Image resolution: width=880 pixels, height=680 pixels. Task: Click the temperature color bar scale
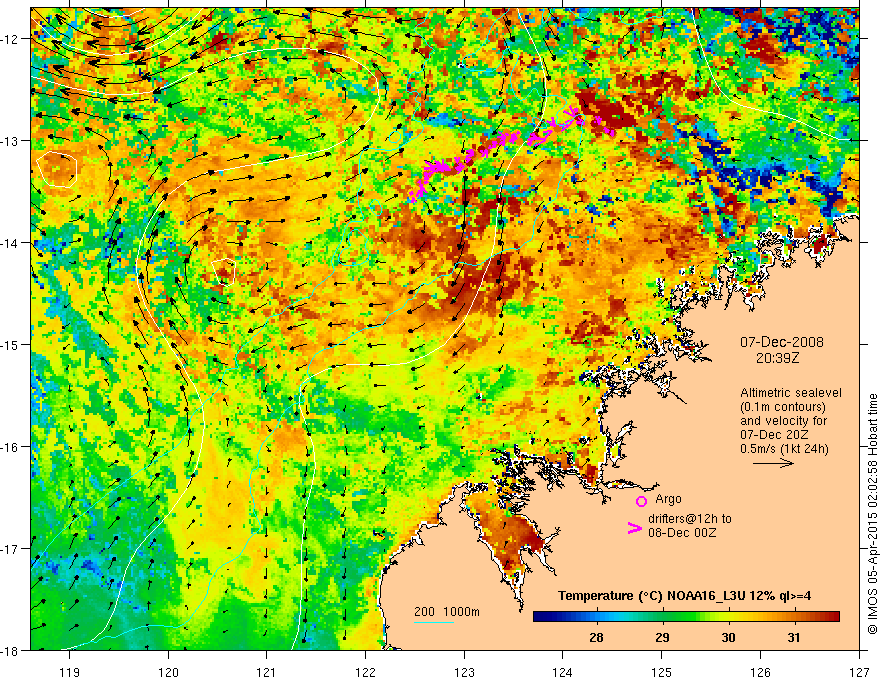point(686,617)
